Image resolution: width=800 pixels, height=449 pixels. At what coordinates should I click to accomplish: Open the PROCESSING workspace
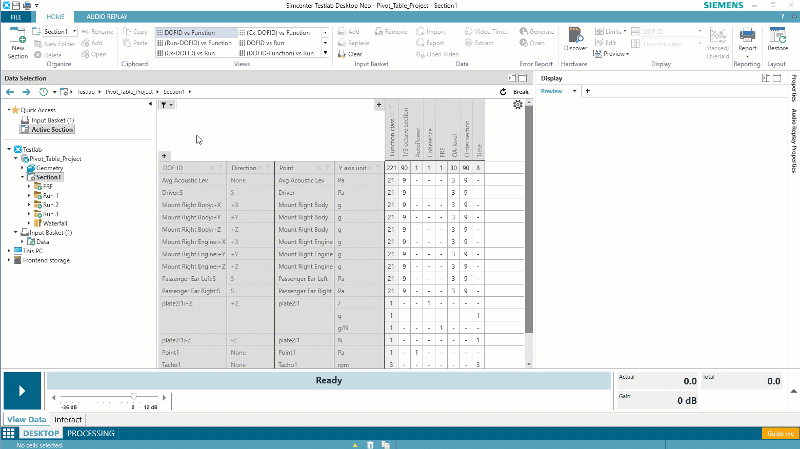(x=90, y=433)
